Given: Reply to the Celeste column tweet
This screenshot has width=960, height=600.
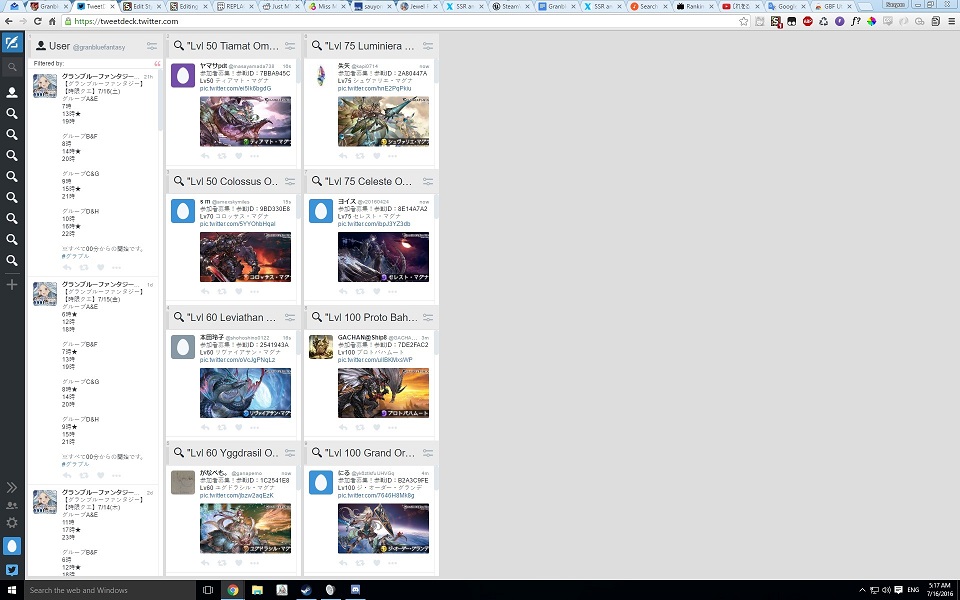Looking at the screenshot, I should (343, 291).
